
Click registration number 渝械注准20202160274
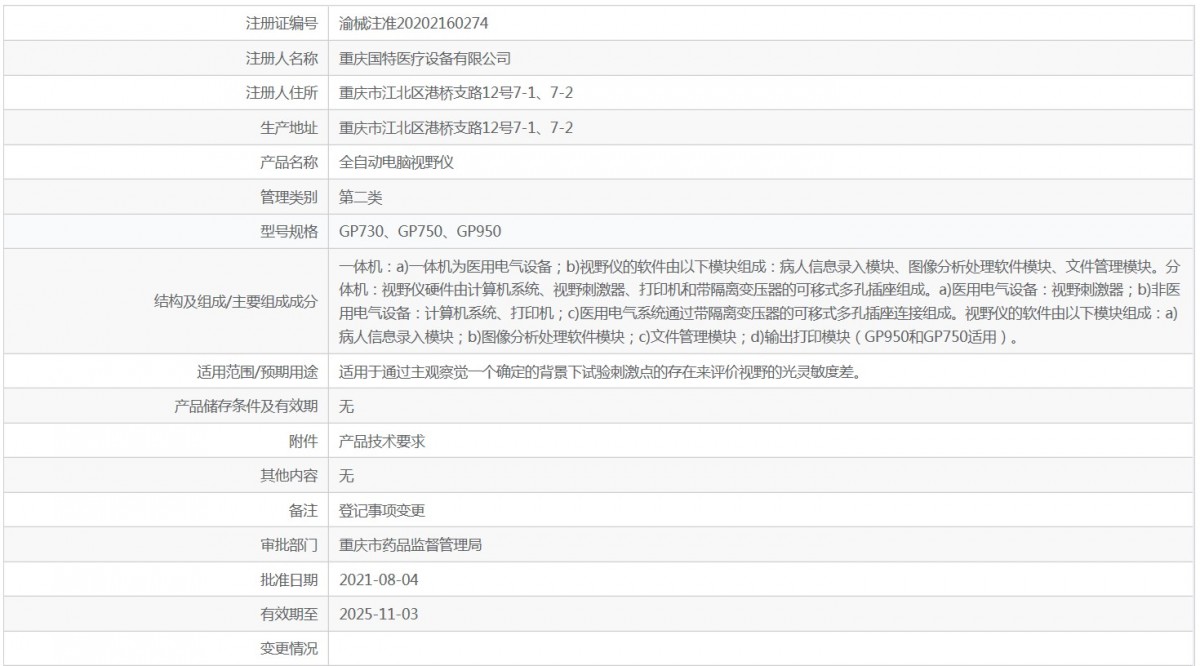pos(414,23)
